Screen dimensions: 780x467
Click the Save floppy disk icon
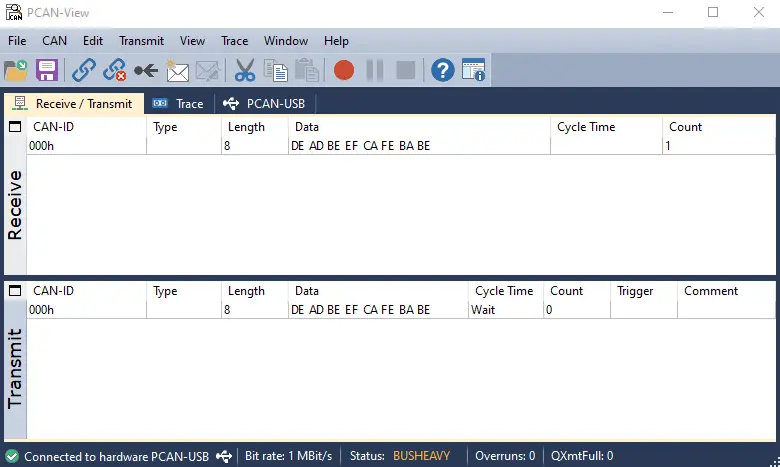point(46,70)
